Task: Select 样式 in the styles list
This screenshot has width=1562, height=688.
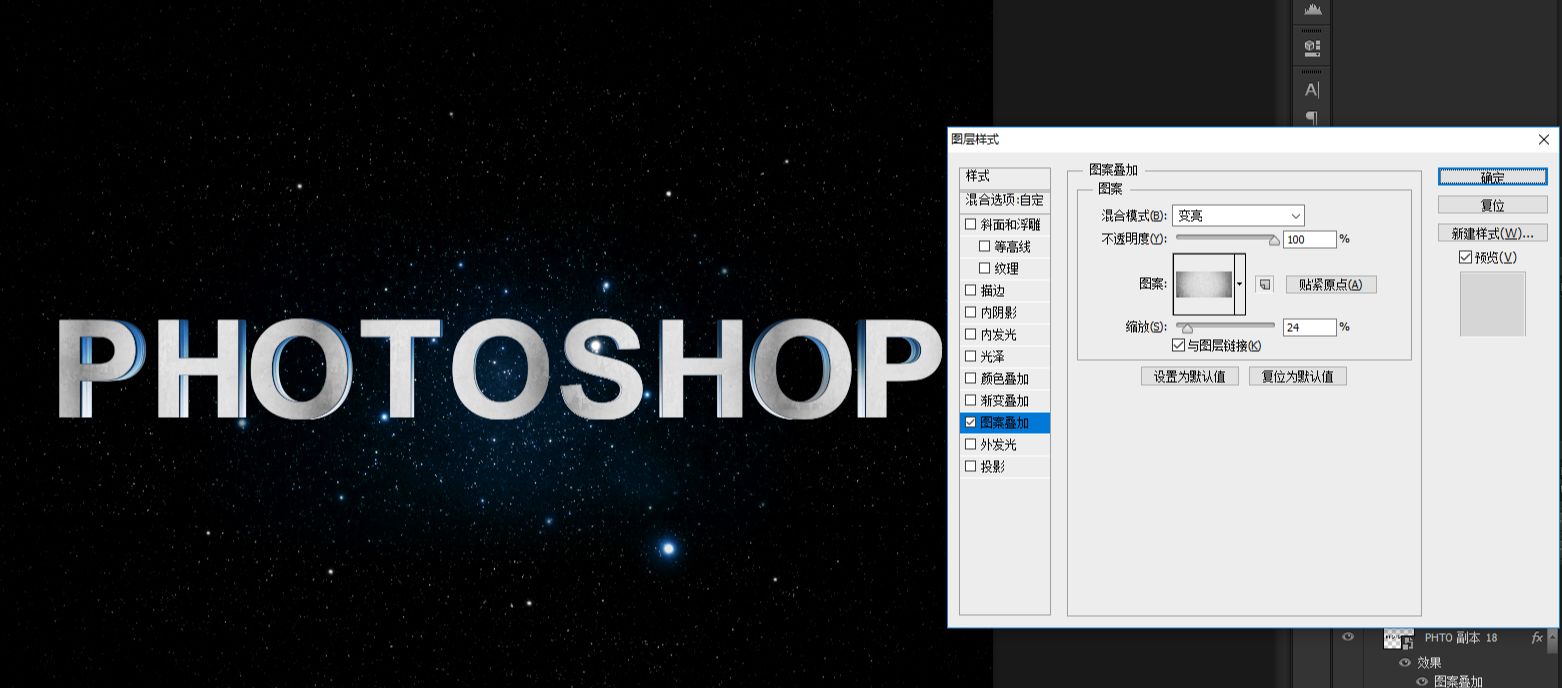Action: [1005, 177]
